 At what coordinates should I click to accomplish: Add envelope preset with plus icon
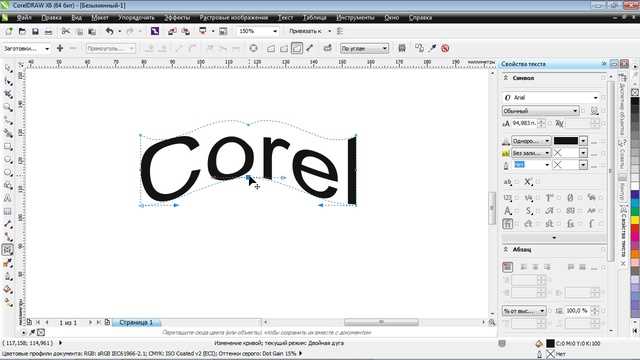[x=60, y=48]
